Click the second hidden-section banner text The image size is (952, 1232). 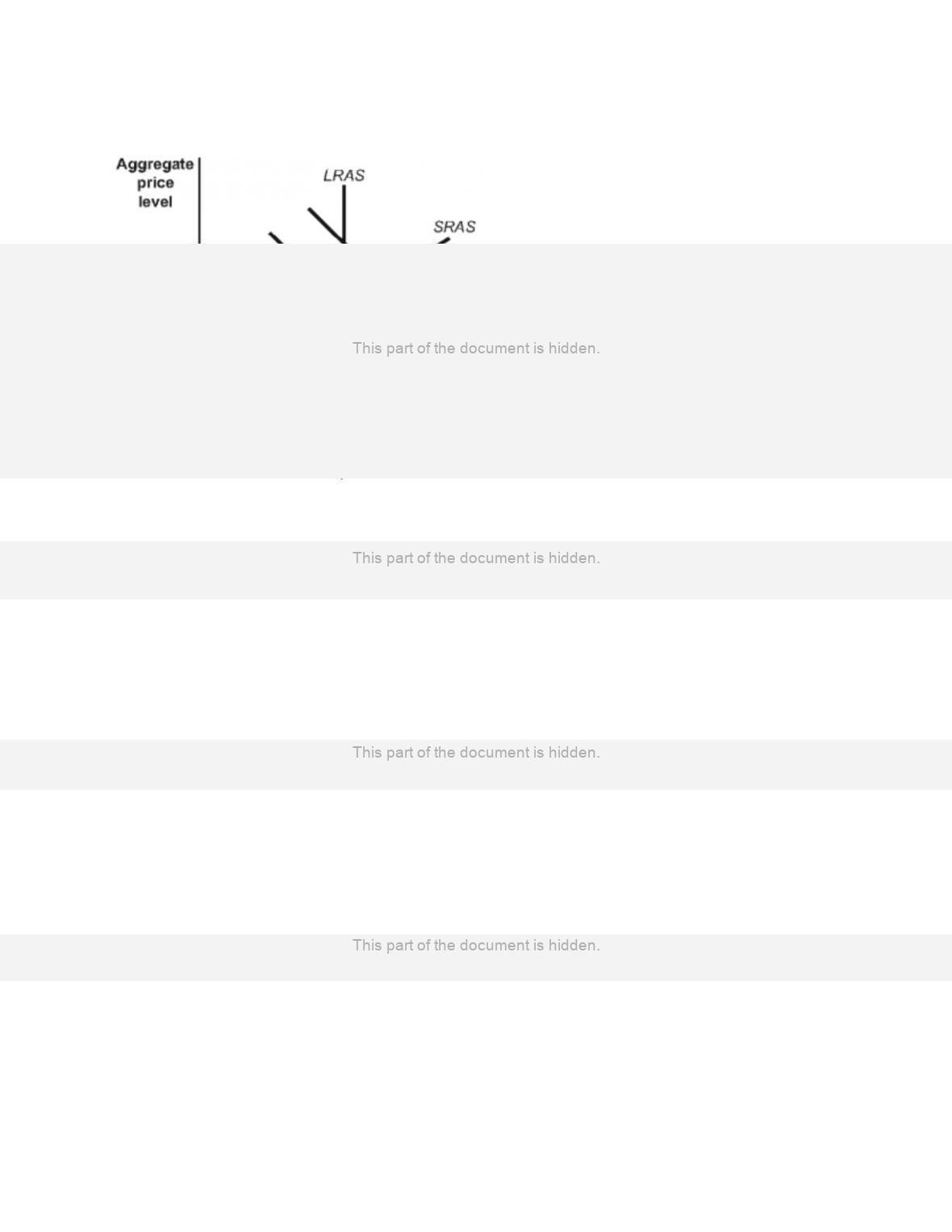(x=476, y=558)
